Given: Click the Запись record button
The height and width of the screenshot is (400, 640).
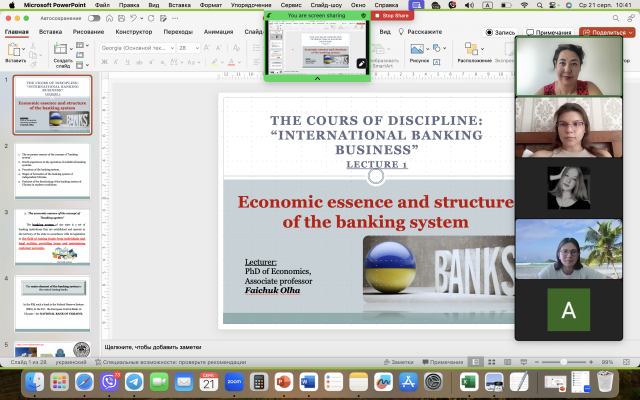Looking at the screenshot, I should tap(500, 33).
